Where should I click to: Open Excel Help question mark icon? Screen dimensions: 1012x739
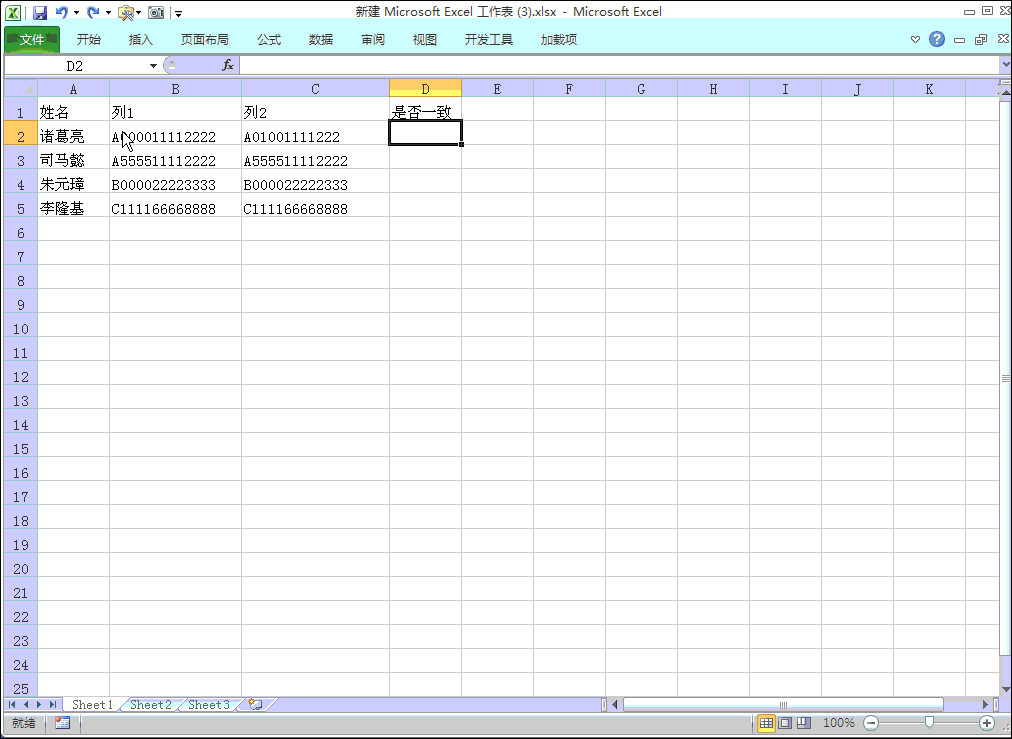[936, 39]
